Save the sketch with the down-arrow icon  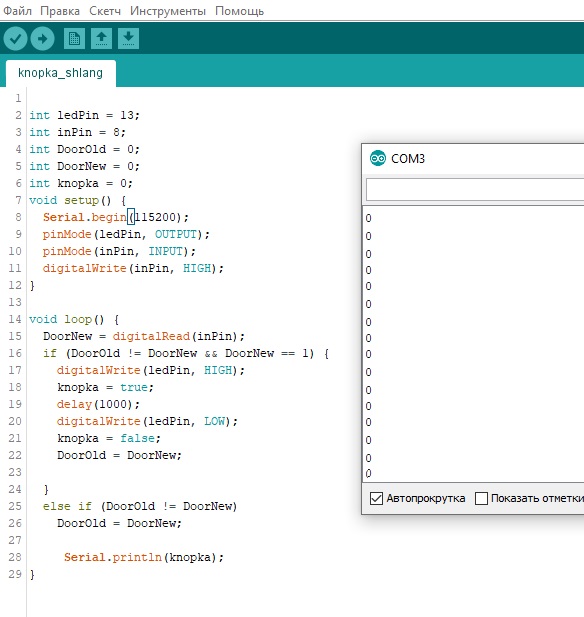coord(128,39)
